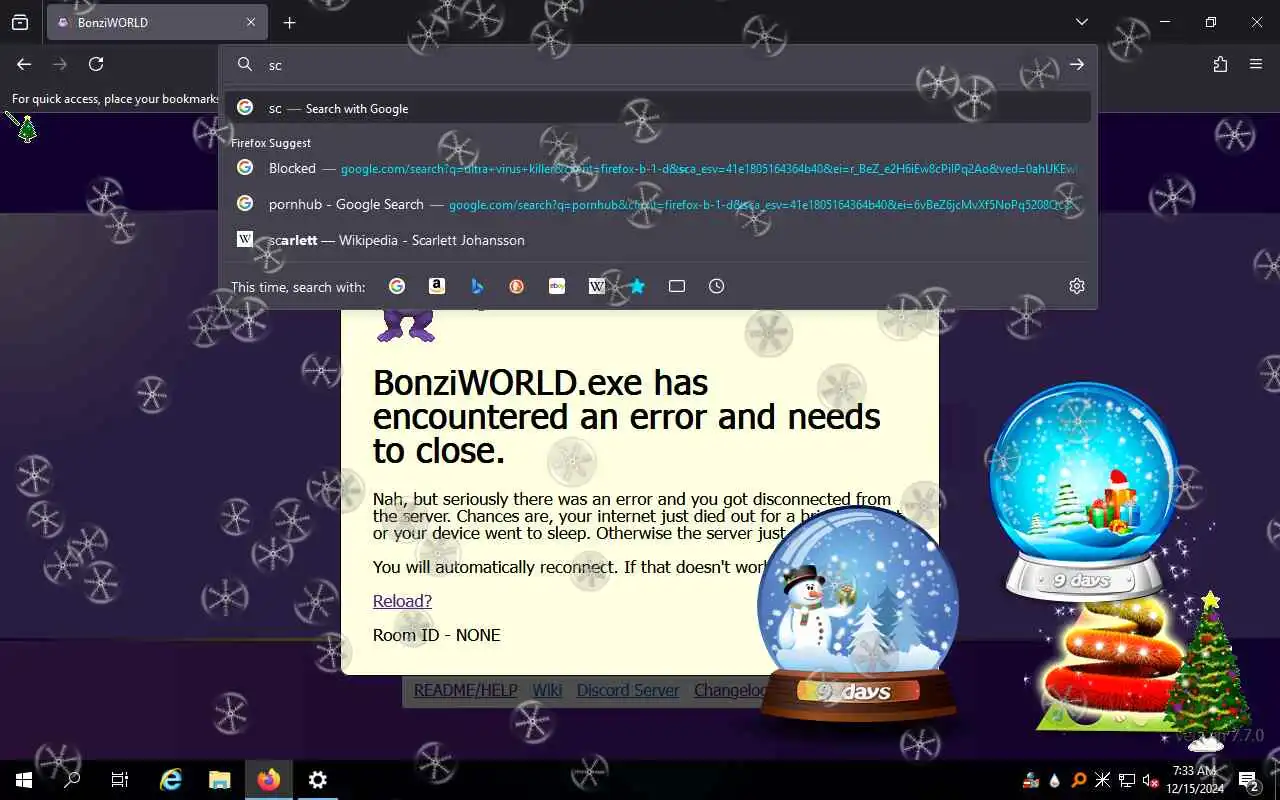This screenshot has height=800, width=1280.
Task: Click the Go arrow in the address bar
Action: click(1077, 64)
